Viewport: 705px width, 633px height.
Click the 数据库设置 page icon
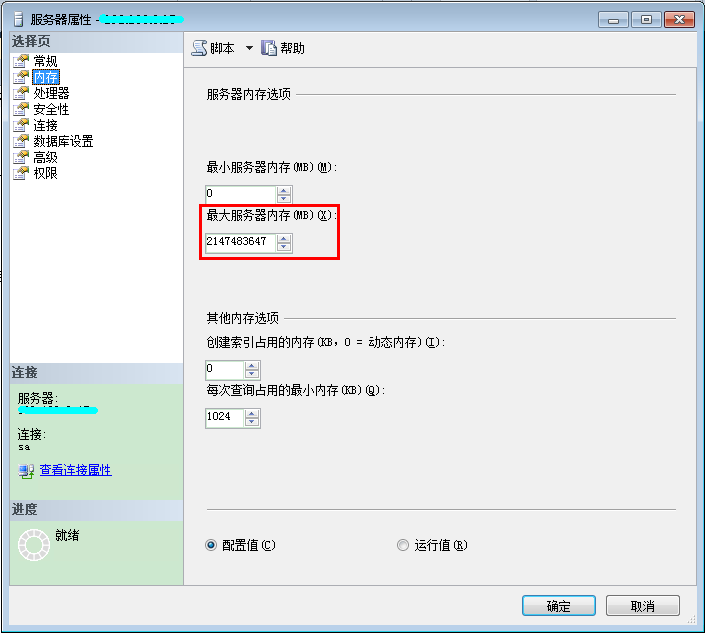tap(21, 141)
